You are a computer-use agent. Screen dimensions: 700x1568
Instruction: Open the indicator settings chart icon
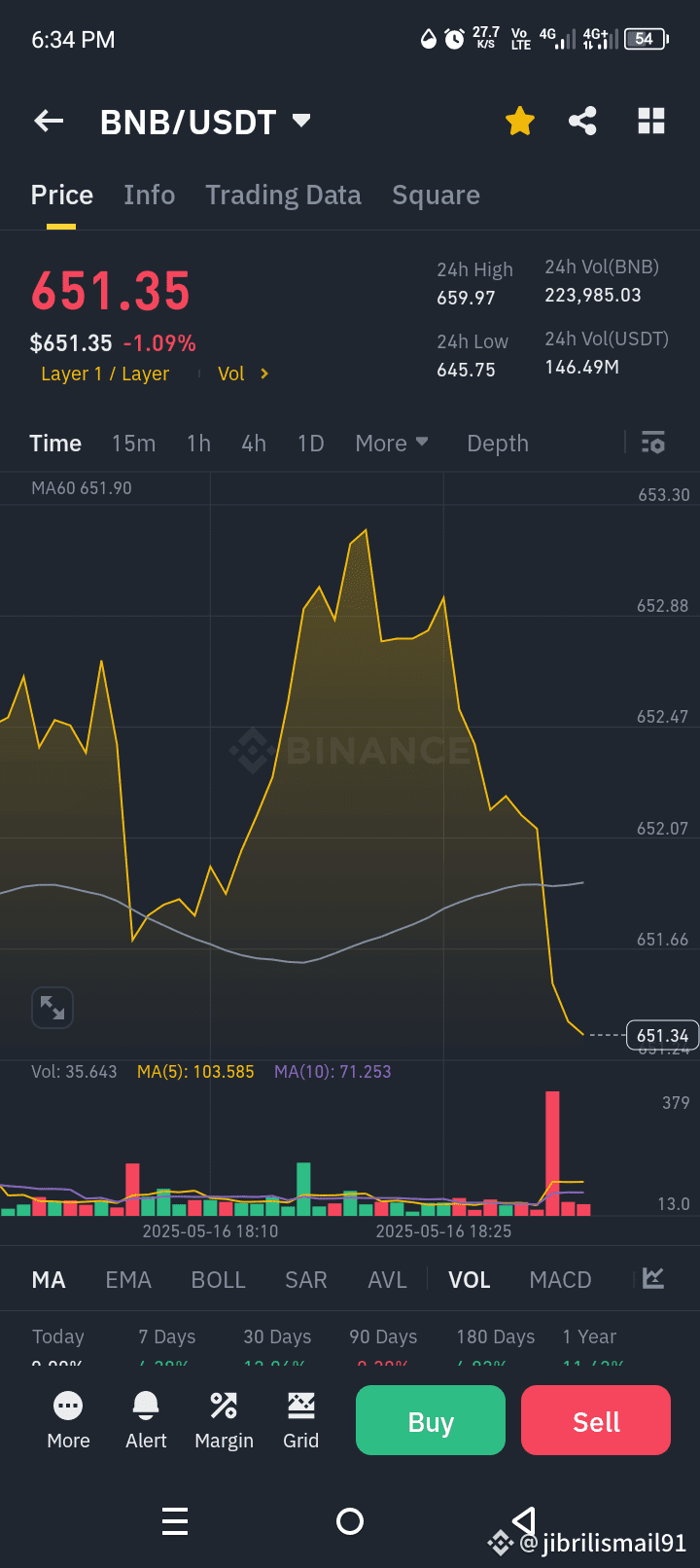point(653,1278)
